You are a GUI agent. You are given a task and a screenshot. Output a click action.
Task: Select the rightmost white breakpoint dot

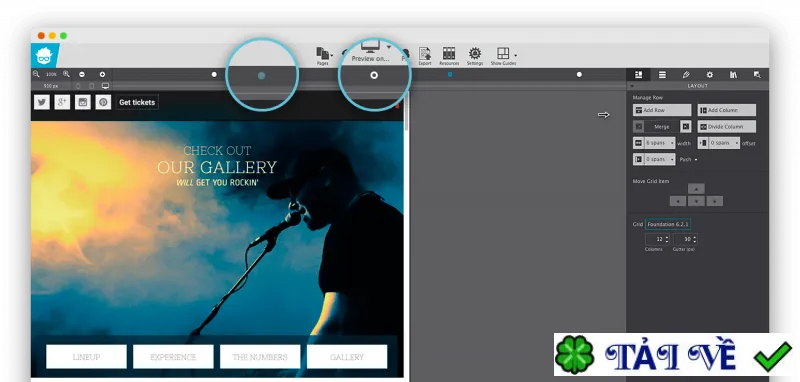coord(579,74)
